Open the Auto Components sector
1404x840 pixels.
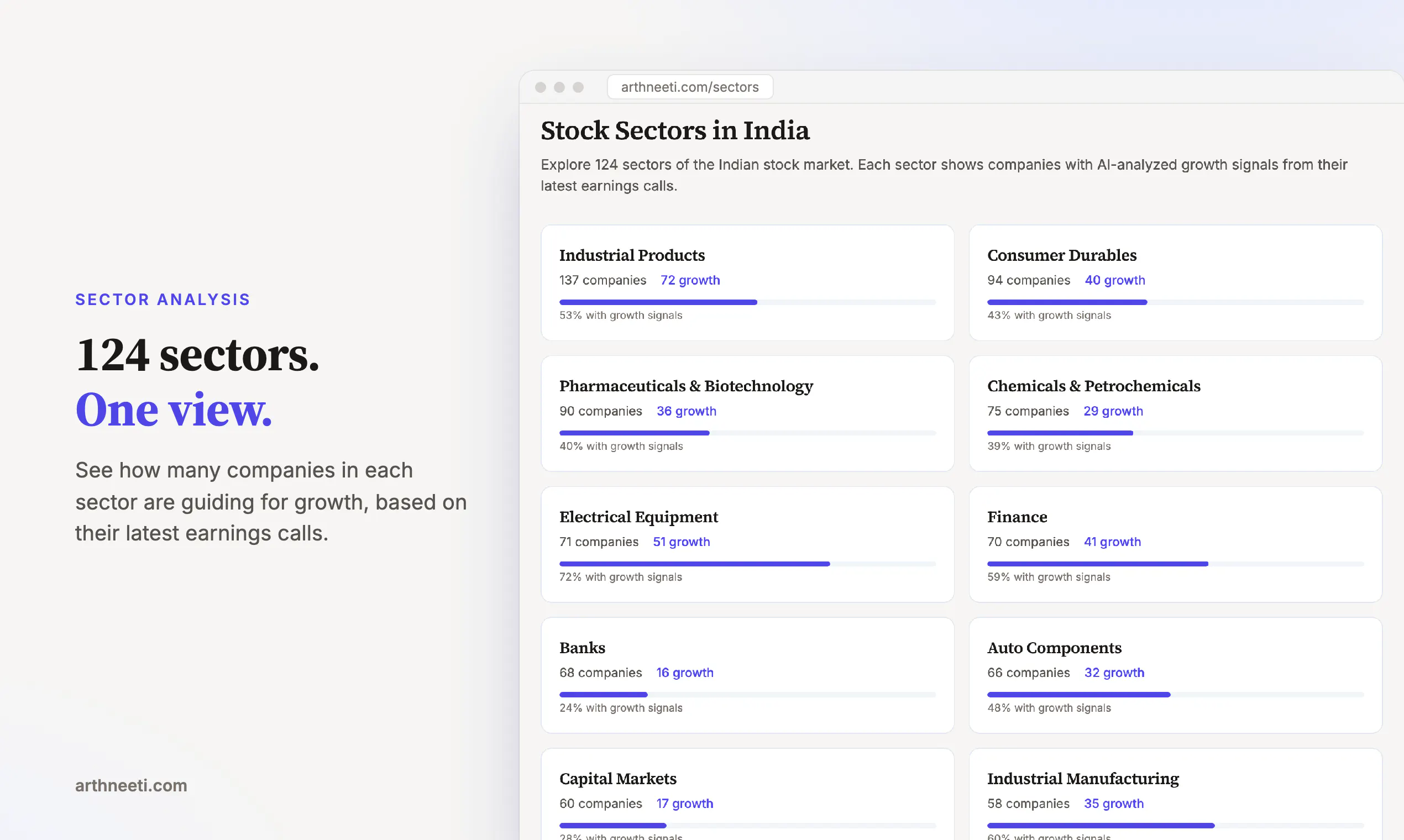1175,675
